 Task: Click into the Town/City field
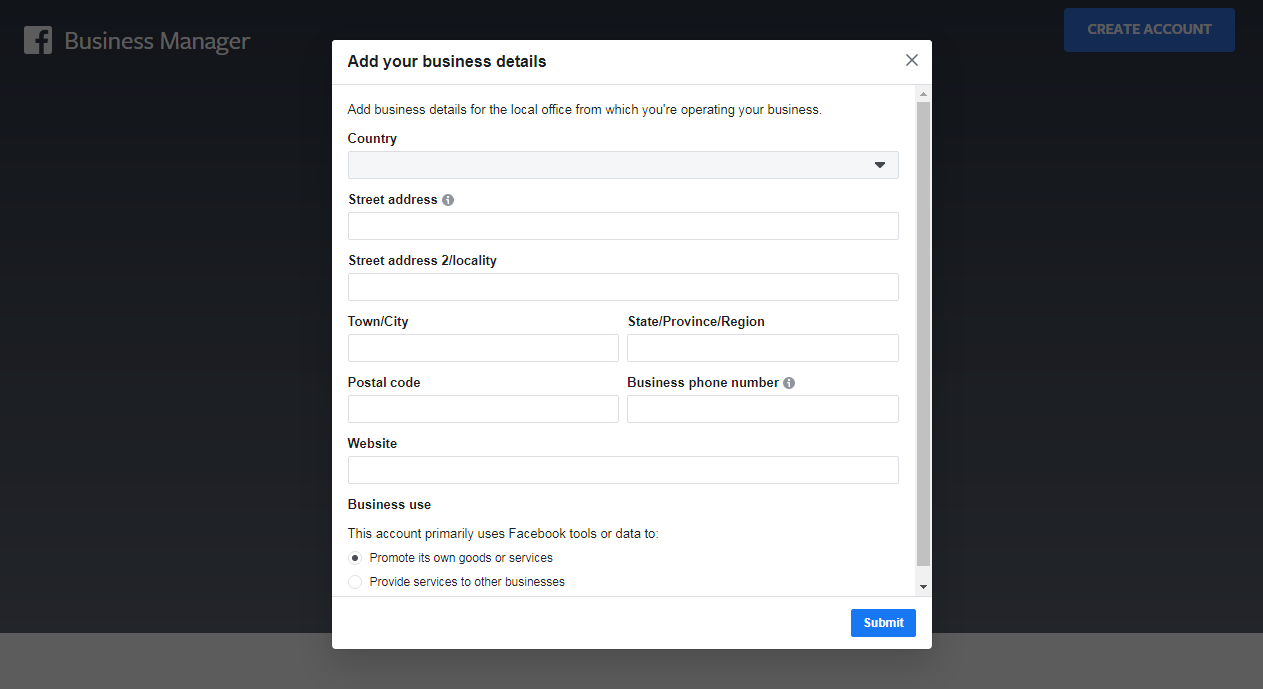click(x=483, y=348)
